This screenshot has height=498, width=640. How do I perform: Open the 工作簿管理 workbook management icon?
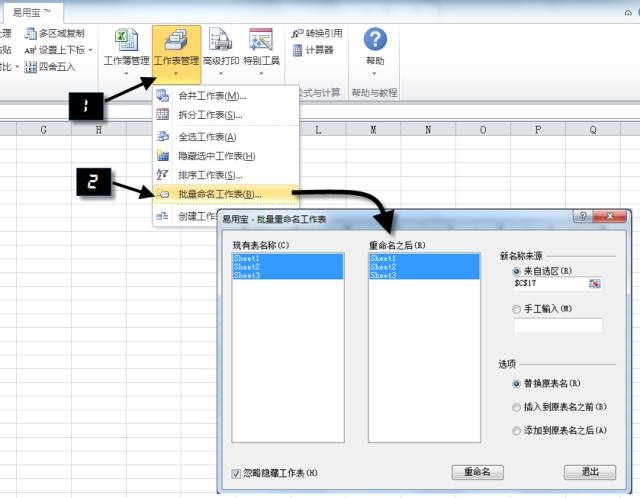point(126,40)
